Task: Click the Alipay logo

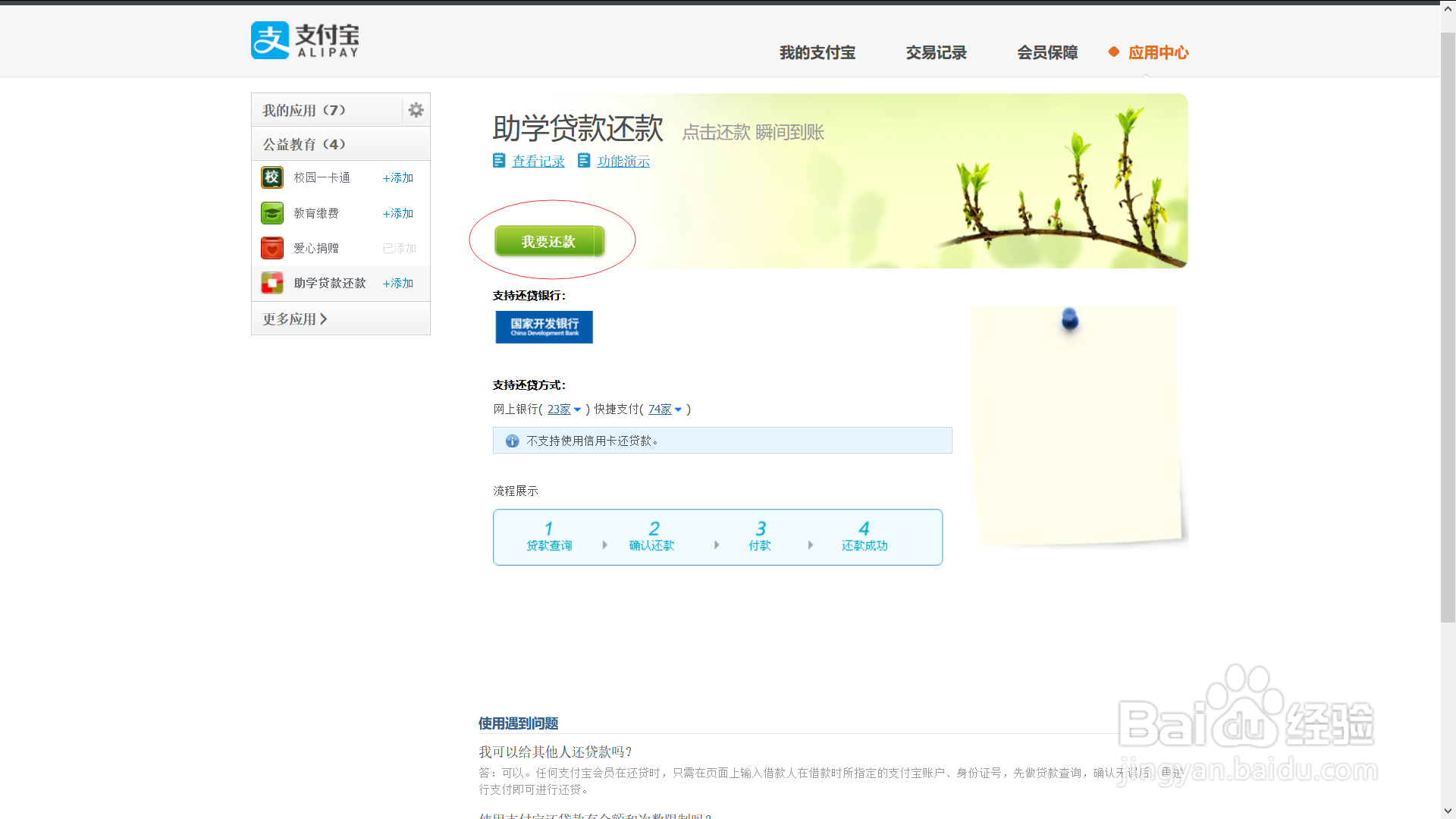Action: coord(303,39)
